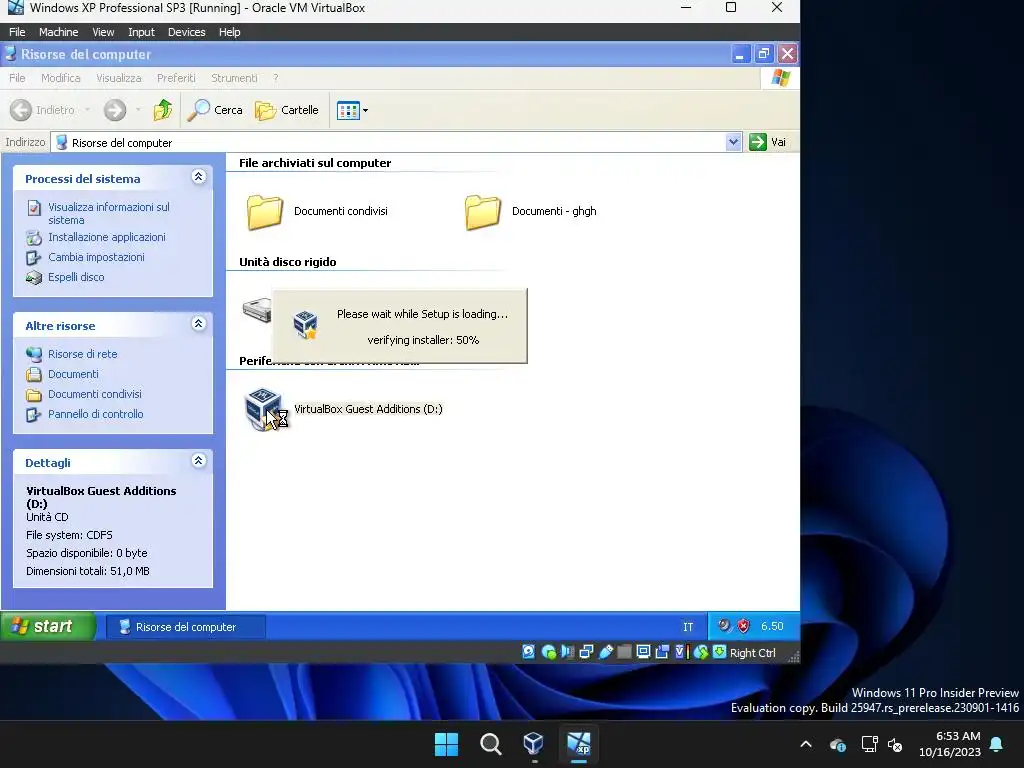
Task: Select the Documenti - ghgh folder icon
Action: (x=483, y=212)
